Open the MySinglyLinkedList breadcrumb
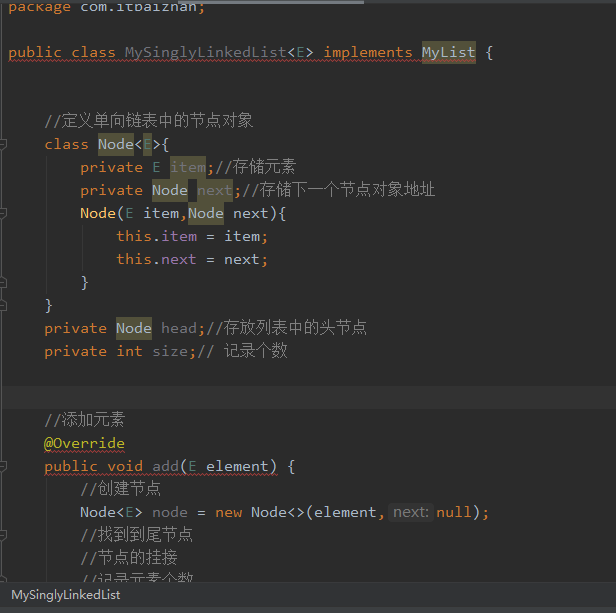 pyautogui.click(x=66, y=595)
